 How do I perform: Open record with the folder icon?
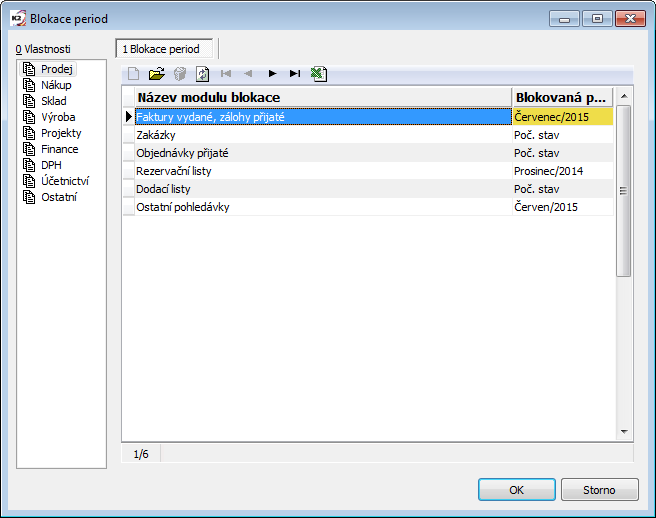coord(156,74)
